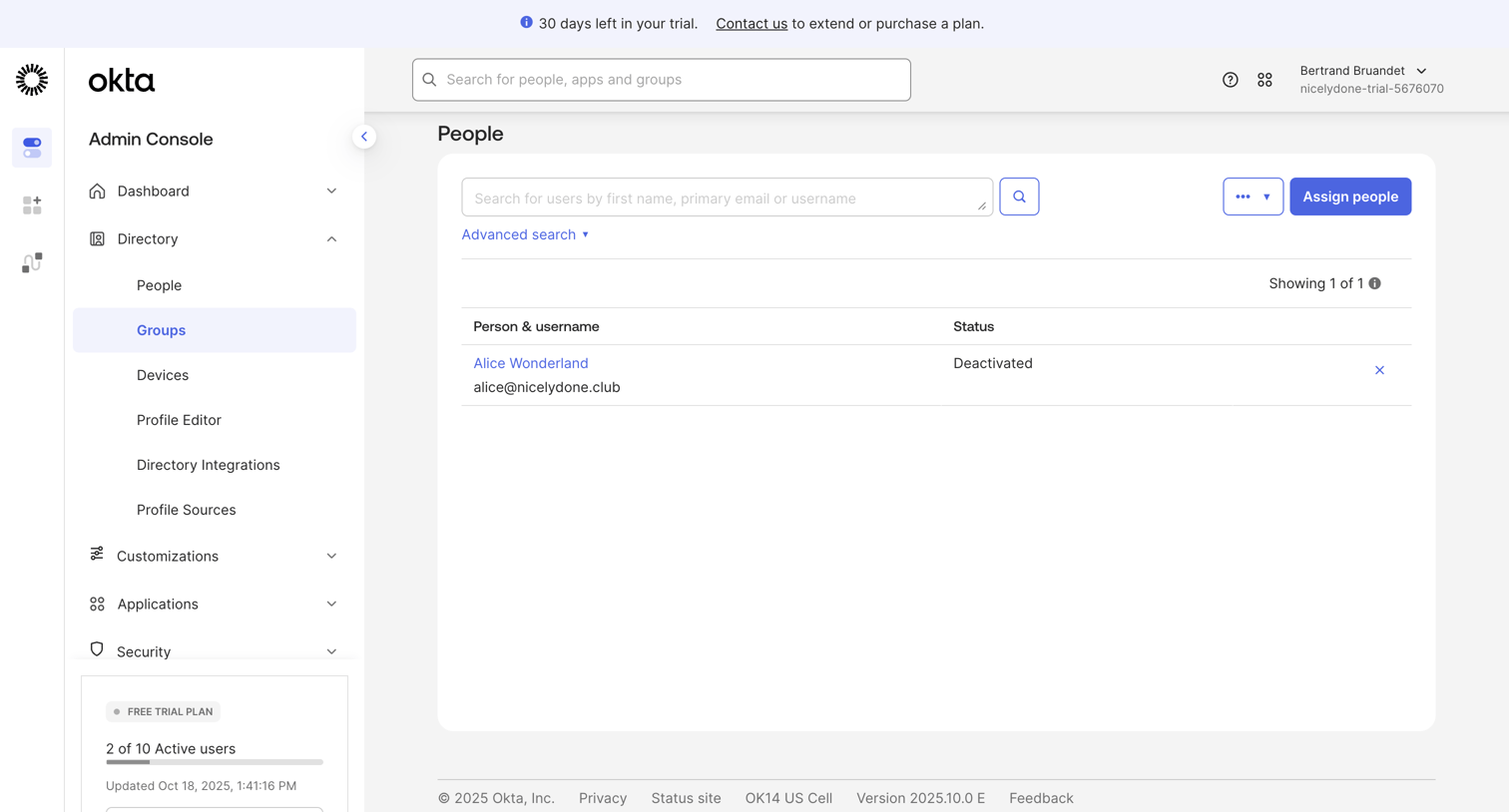The image size is (1509, 812).
Task: Open help via the question mark icon
Action: [x=1230, y=80]
